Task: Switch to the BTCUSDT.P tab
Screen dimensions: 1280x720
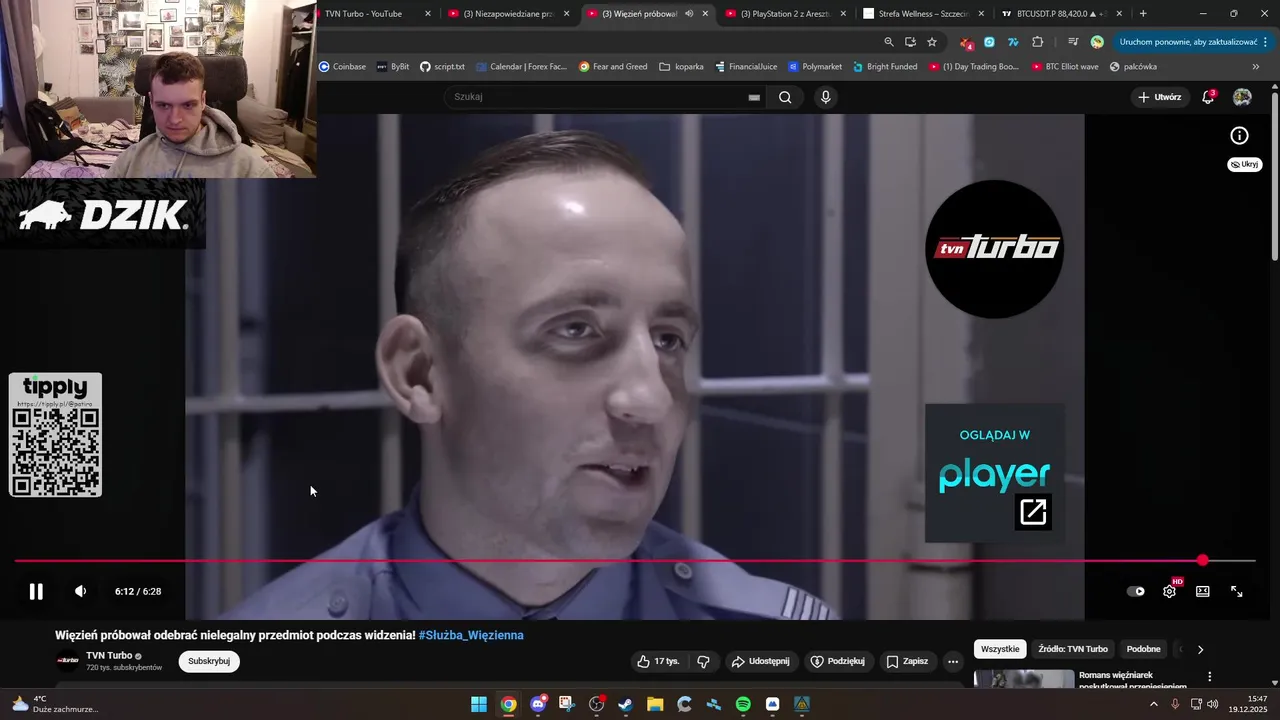Action: click(x=1062, y=14)
